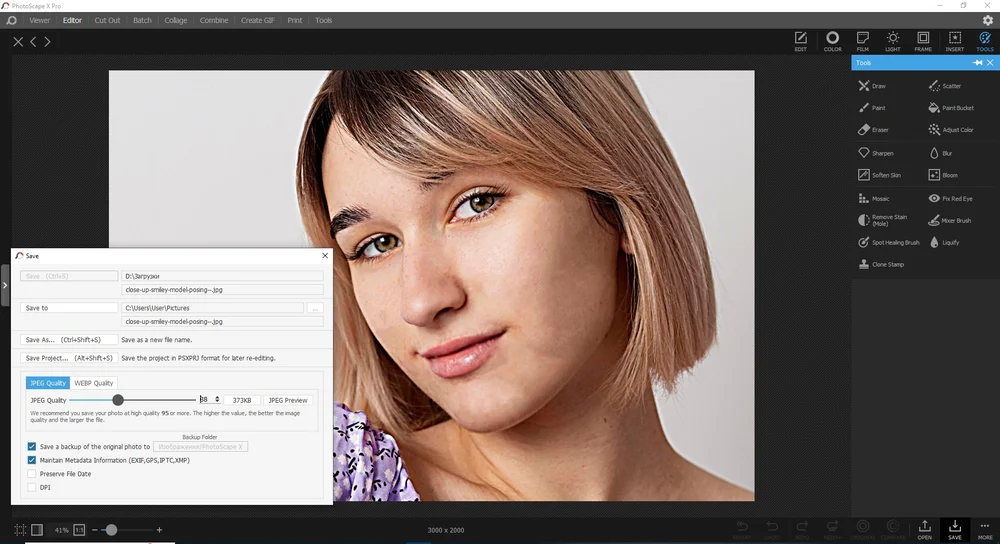Open the Collage tab
The height and width of the screenshot is (544, 1000).
pos(175,20)
